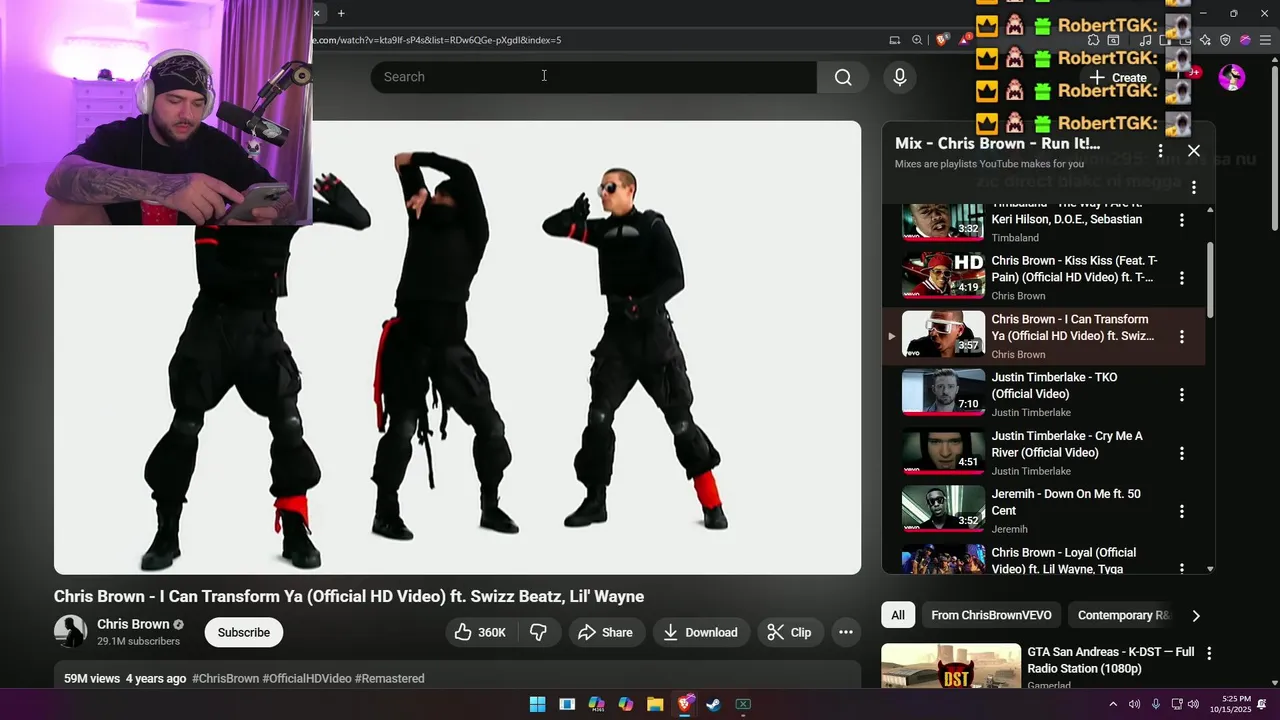The image size is (1280, 720).
Task: Open File Explorer from the taskbar
Action: pos(655,704)
